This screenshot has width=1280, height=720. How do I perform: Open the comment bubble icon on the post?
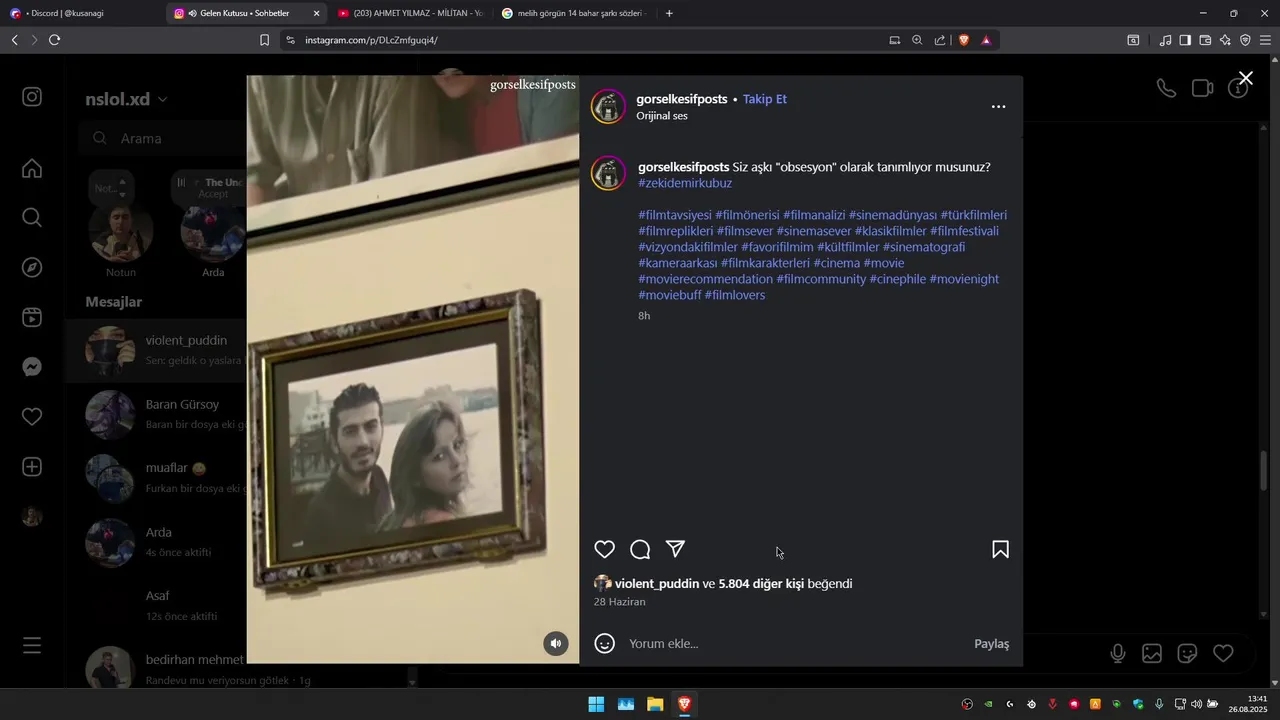[x=640, y=549]
